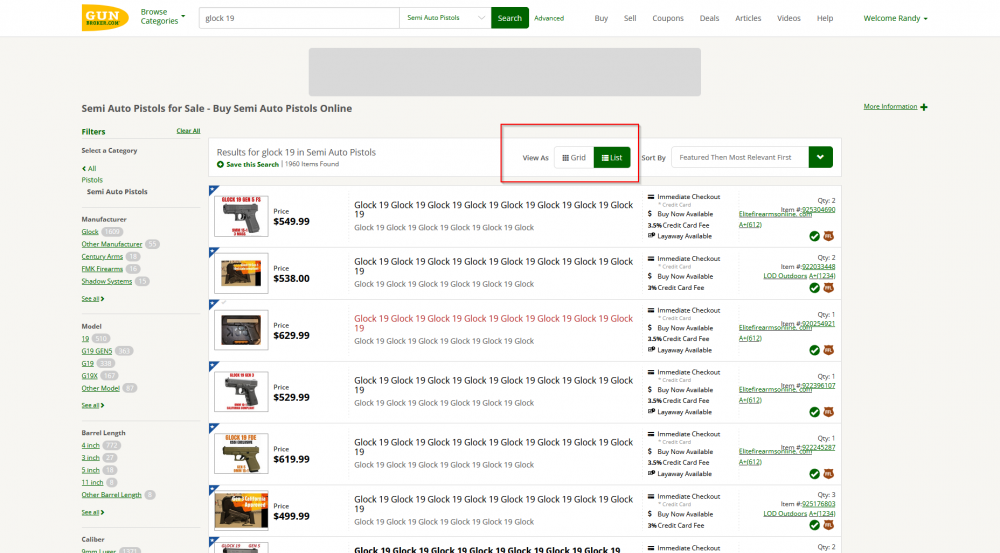Open thumbnail of $499.99 listing

click(x=241, y=510)
